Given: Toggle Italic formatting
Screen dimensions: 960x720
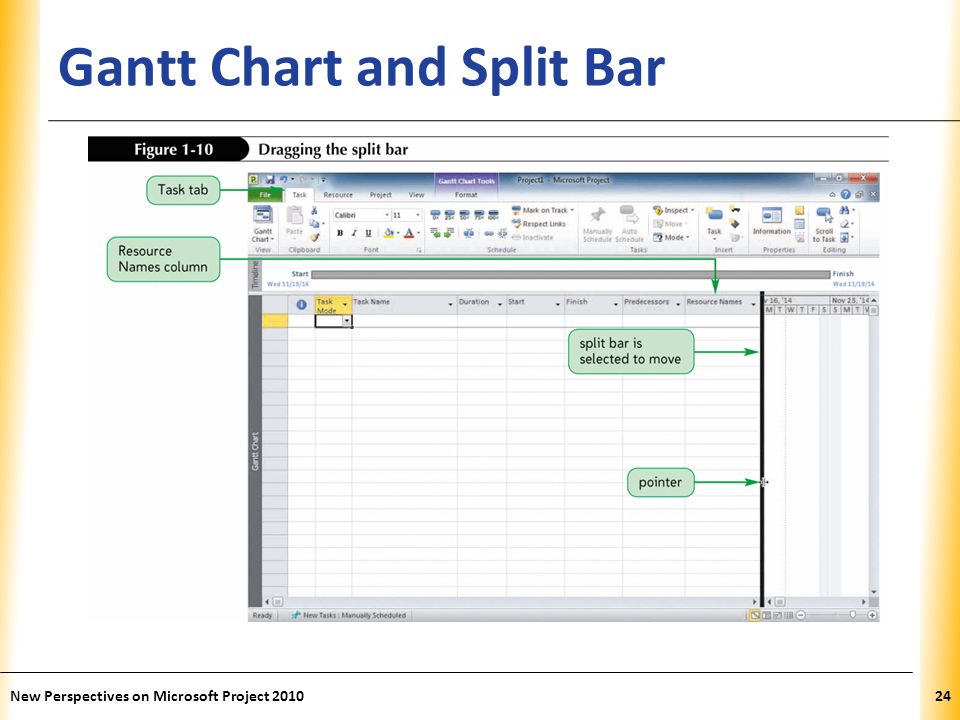Looking at the screenshot, I should click(x=354, y=233).
